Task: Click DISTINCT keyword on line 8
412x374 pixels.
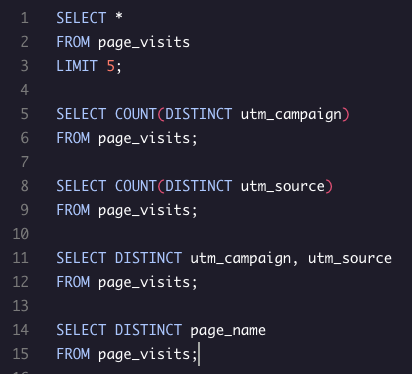Action: point(198,186)
